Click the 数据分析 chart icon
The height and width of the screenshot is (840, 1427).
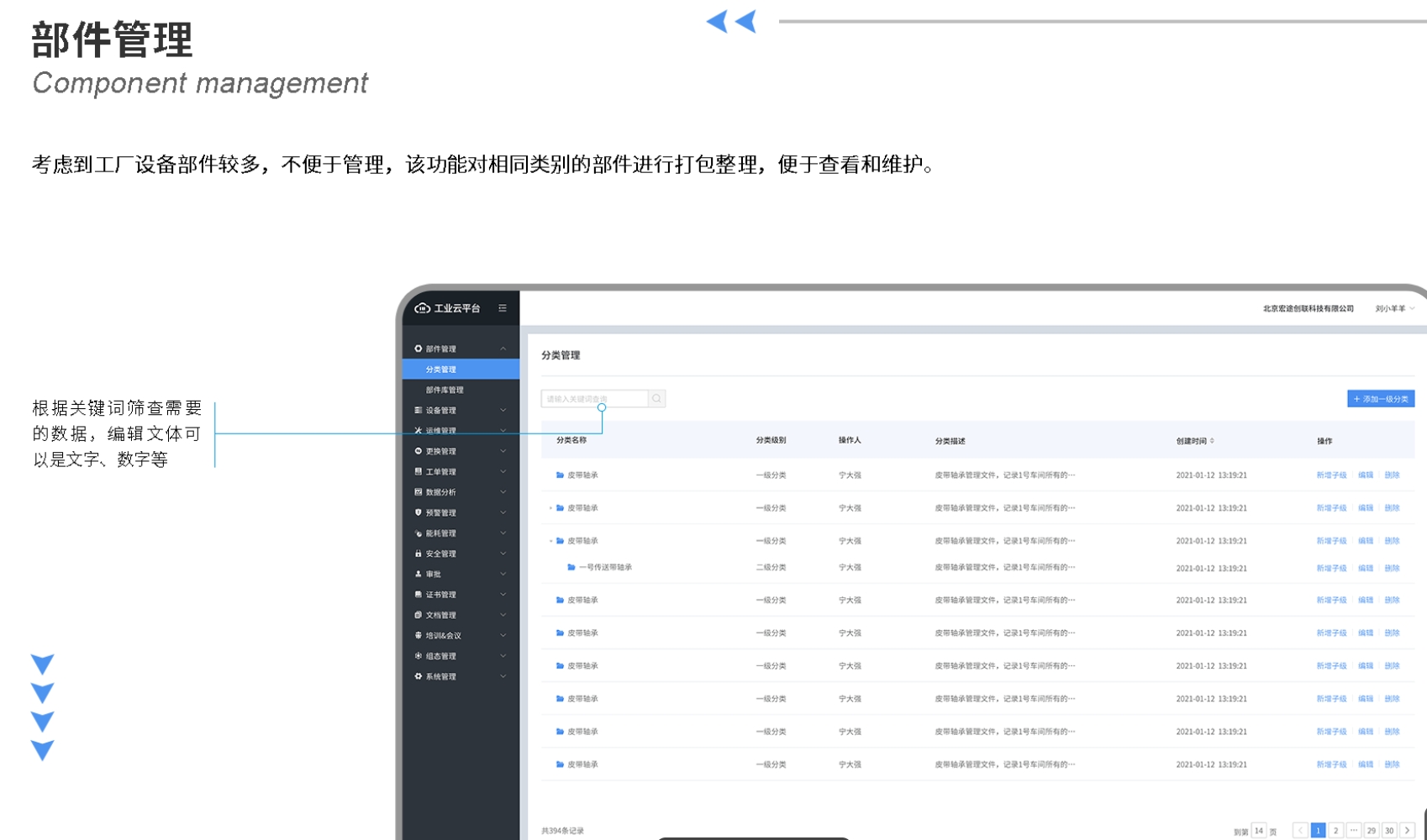[419, 492]
